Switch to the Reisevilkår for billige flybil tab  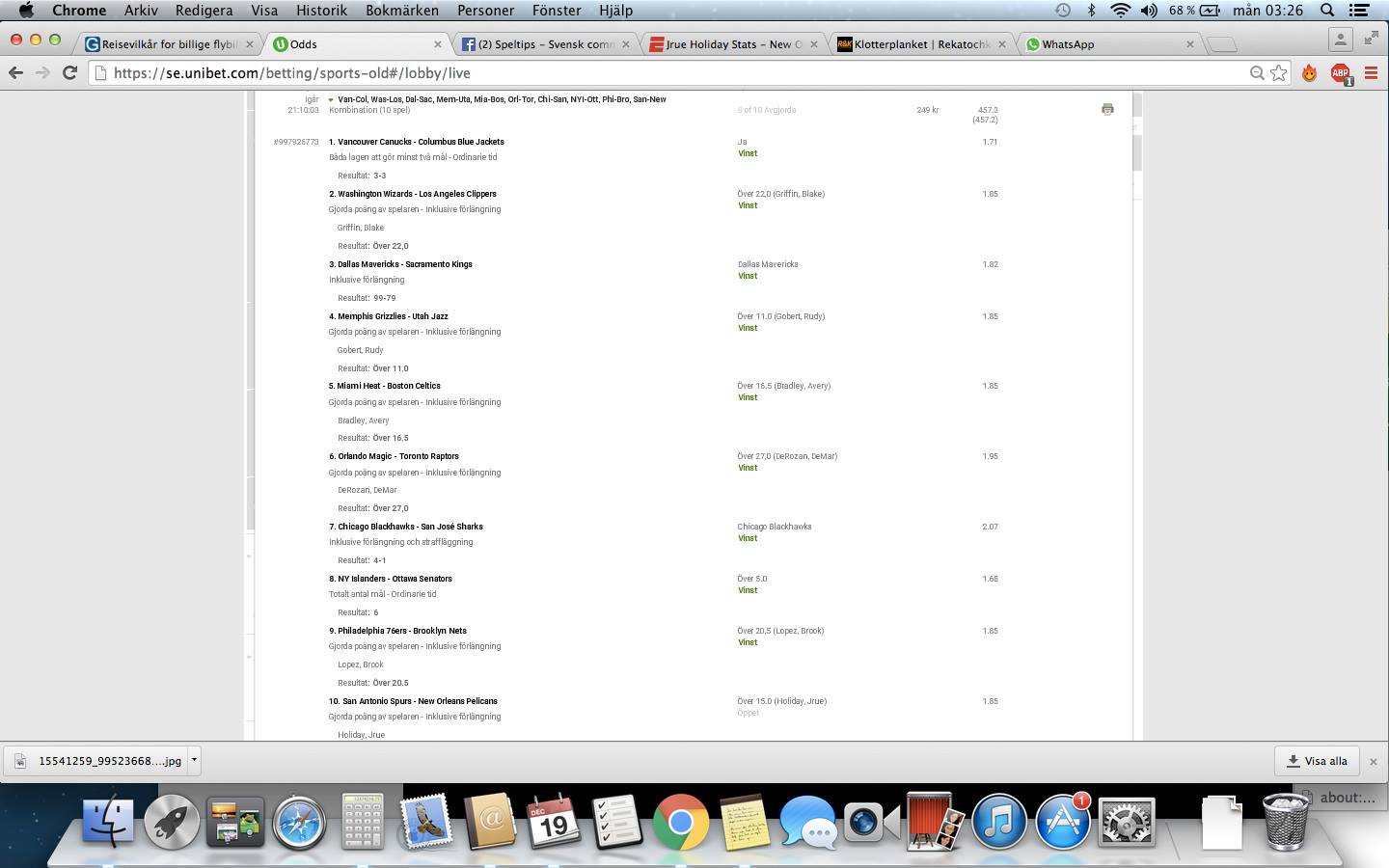(x=169, y=44)
